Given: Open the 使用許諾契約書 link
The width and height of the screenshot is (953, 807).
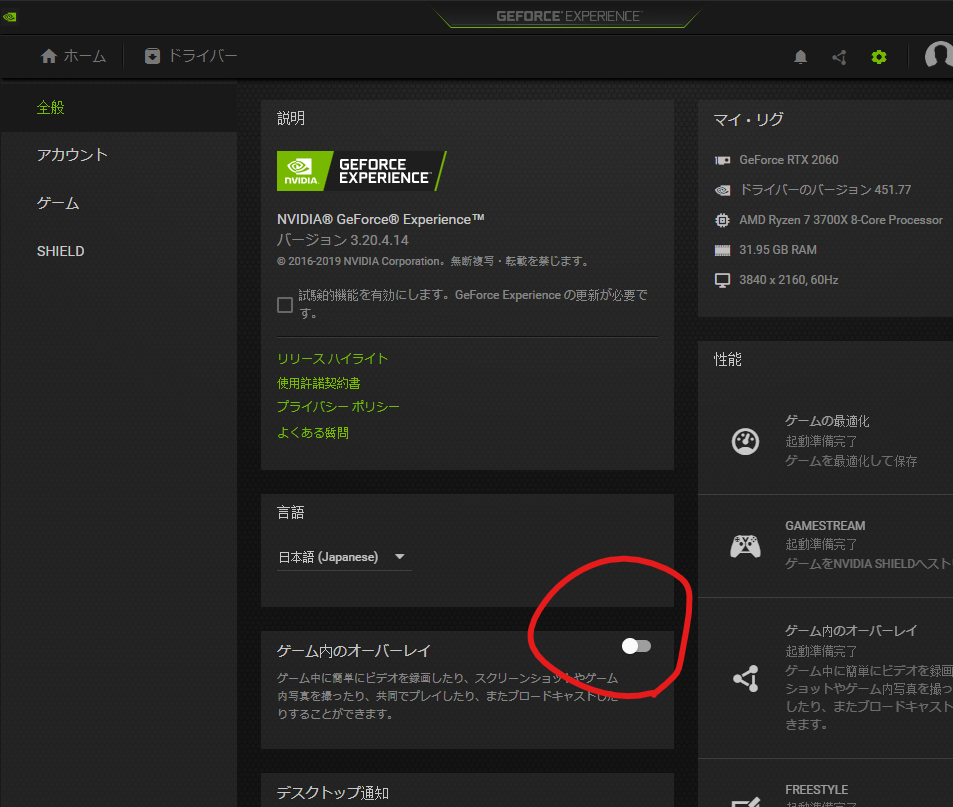Looking at the screenshot, I should point(318,383).
